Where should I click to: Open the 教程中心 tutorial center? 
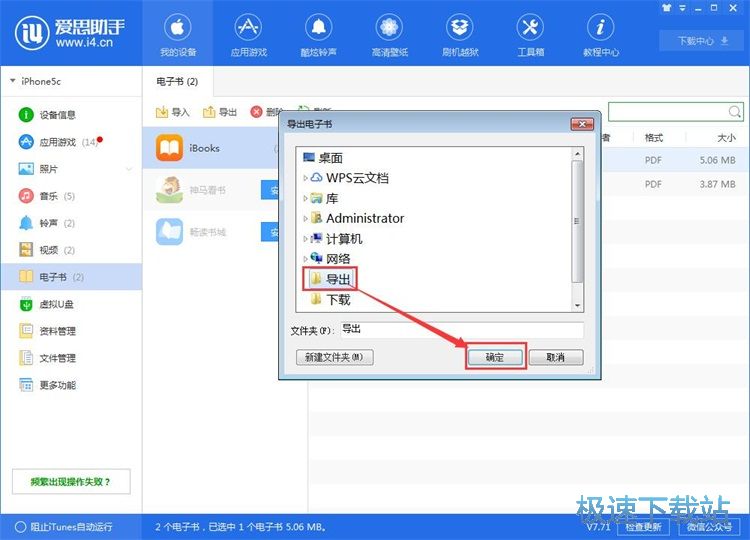pyautogui.click(x=601, y=35)
